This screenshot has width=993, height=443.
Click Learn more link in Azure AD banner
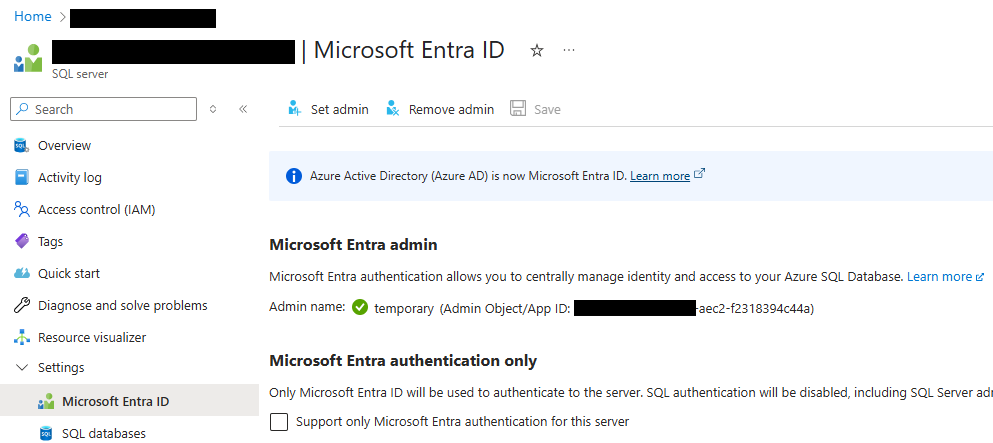point(660,176)
